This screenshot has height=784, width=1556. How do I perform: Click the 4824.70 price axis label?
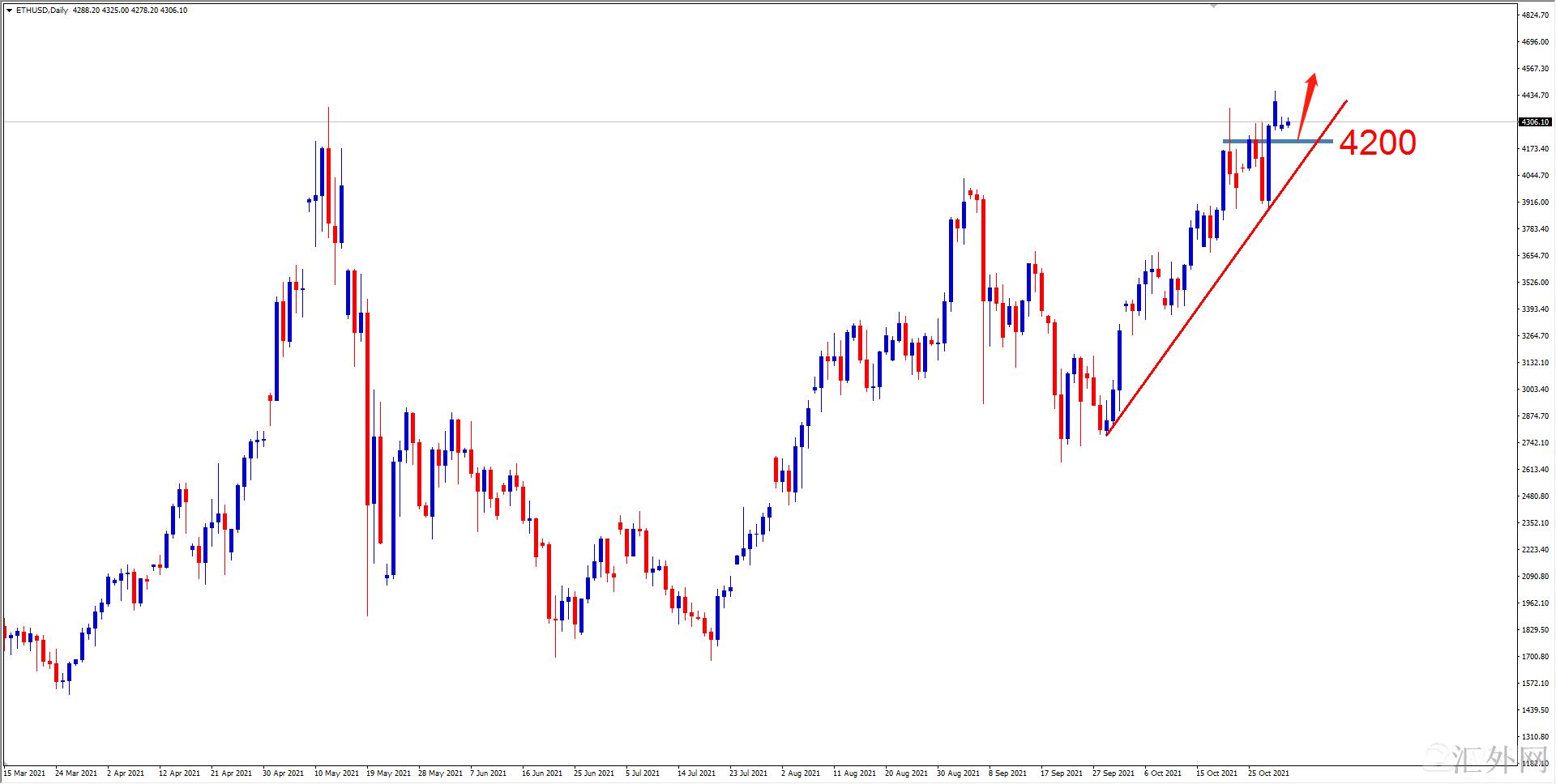click(x=1535, y=15)
